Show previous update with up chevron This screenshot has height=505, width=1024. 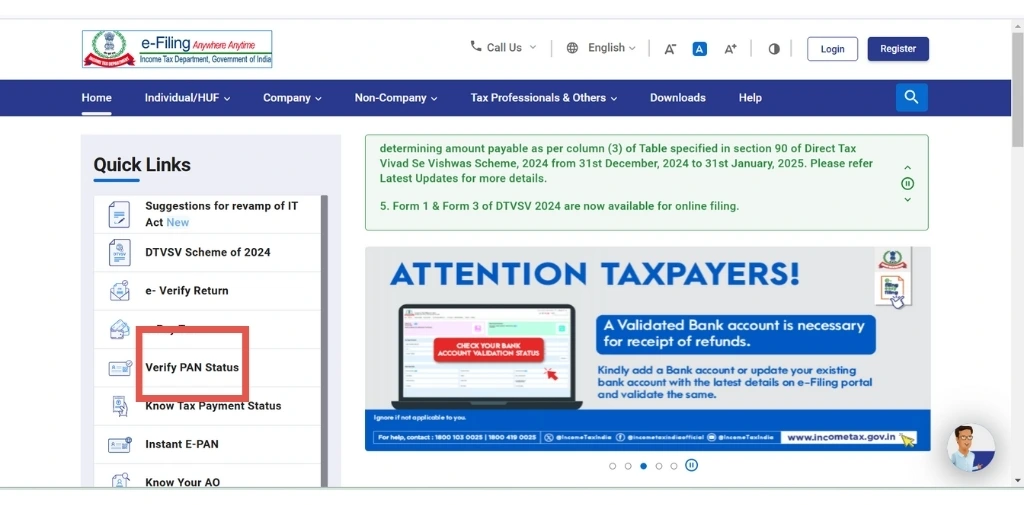(907, 168)
